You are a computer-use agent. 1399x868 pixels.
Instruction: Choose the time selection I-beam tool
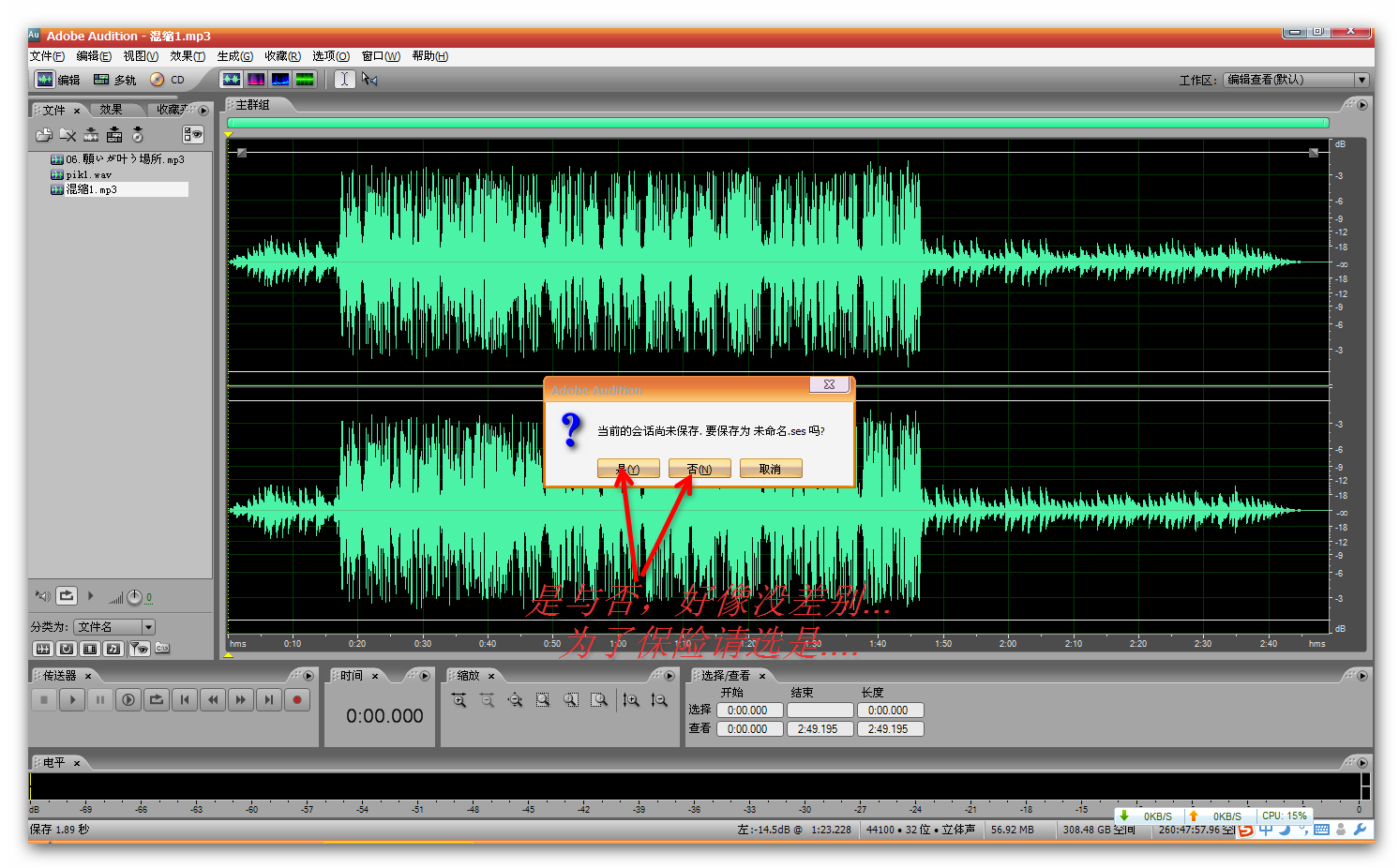point(344,80)
